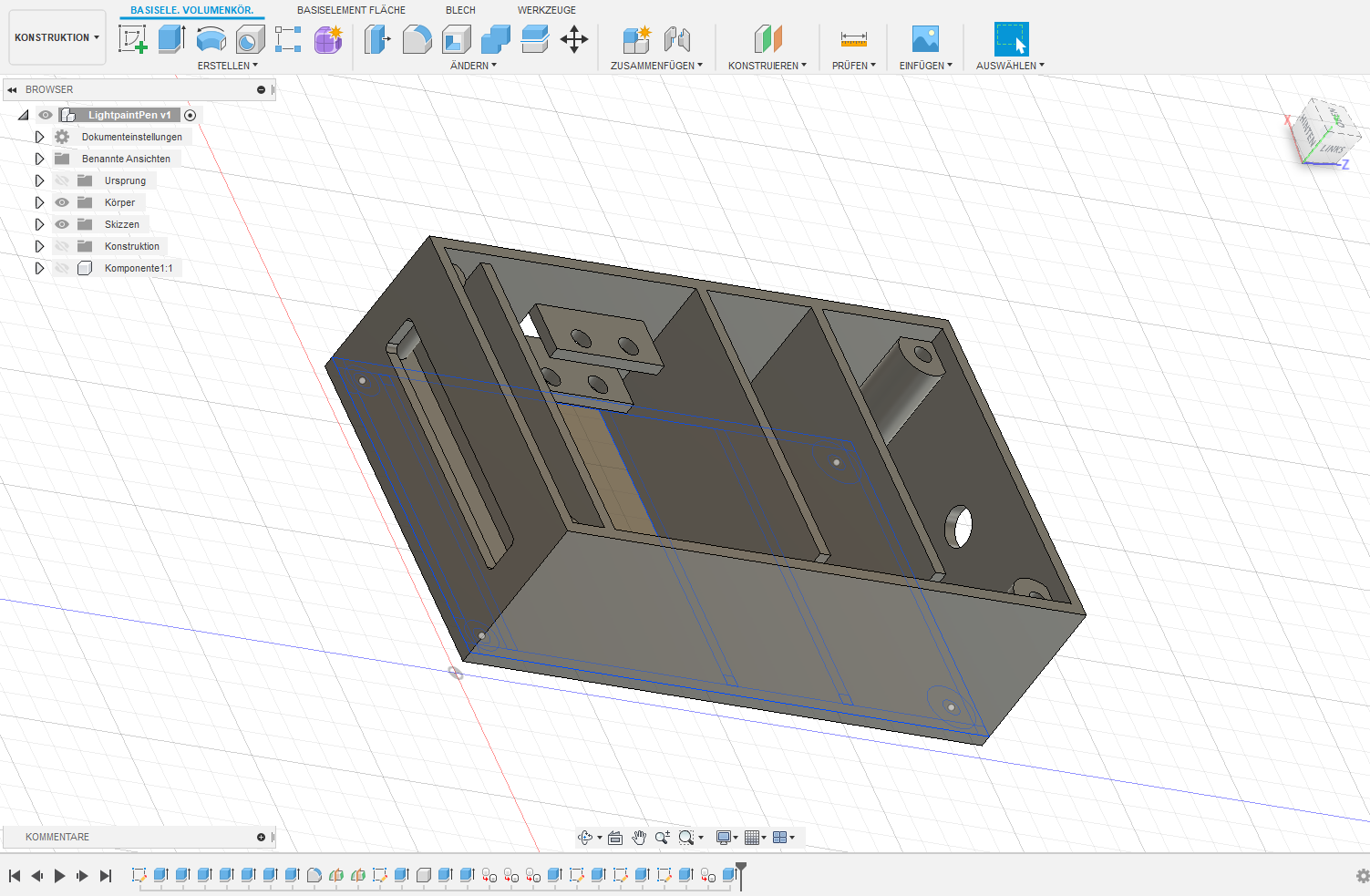
Task: Click the fillet feature in the timeline
Action: (x=314, y=875)
